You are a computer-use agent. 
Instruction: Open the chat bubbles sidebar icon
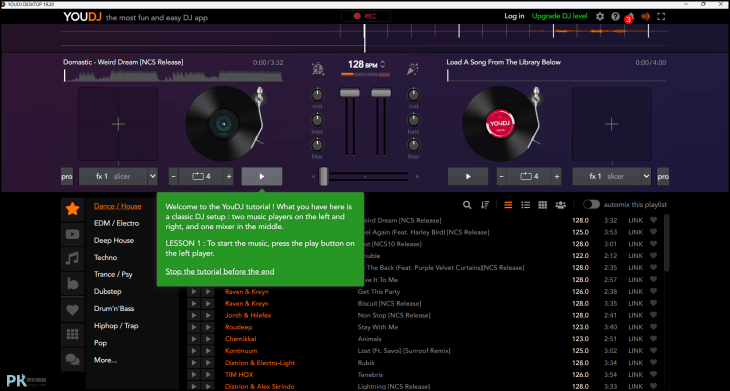click(72, 359)
